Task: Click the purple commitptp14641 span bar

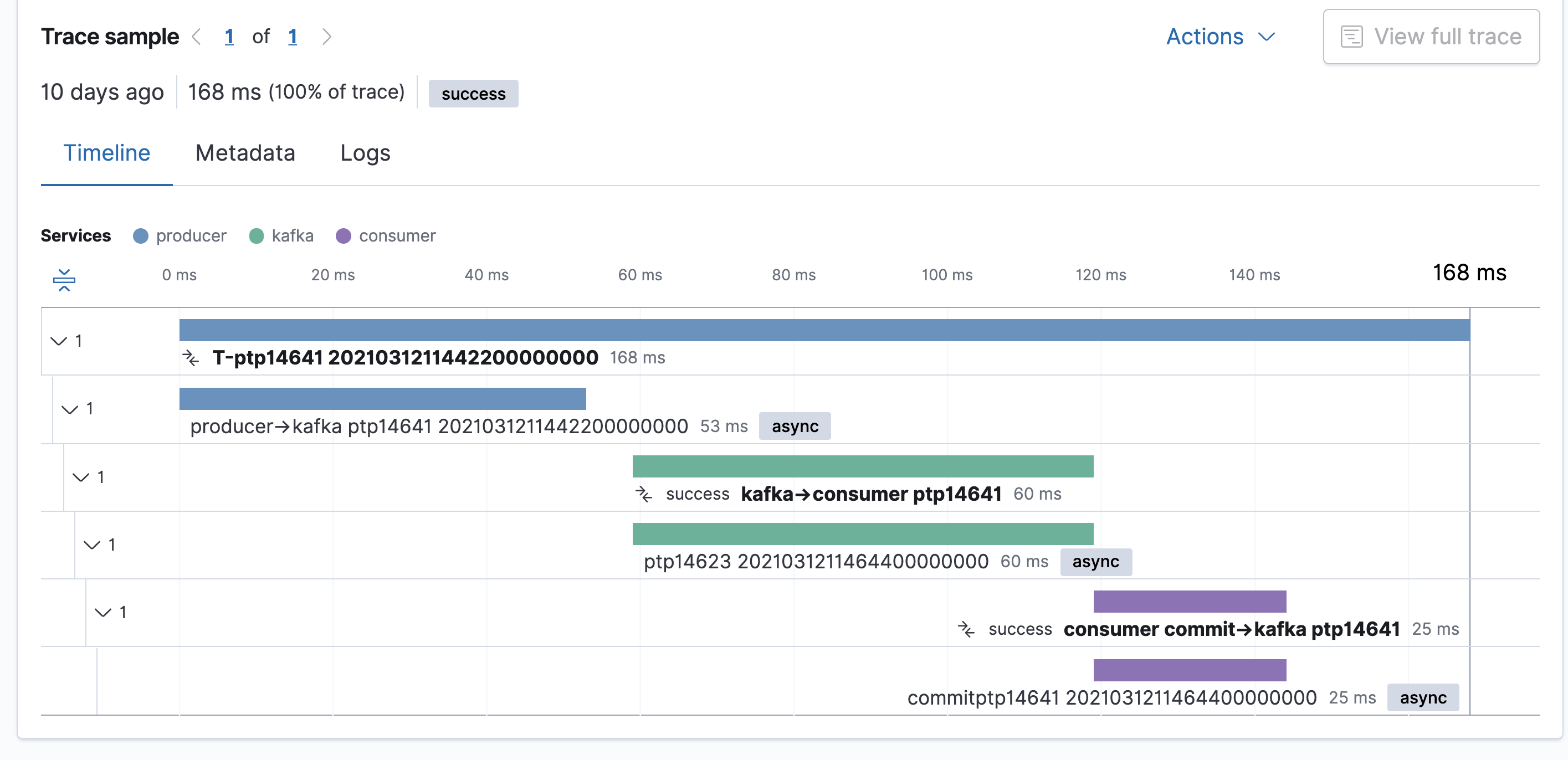Action: coord(1190,670)
